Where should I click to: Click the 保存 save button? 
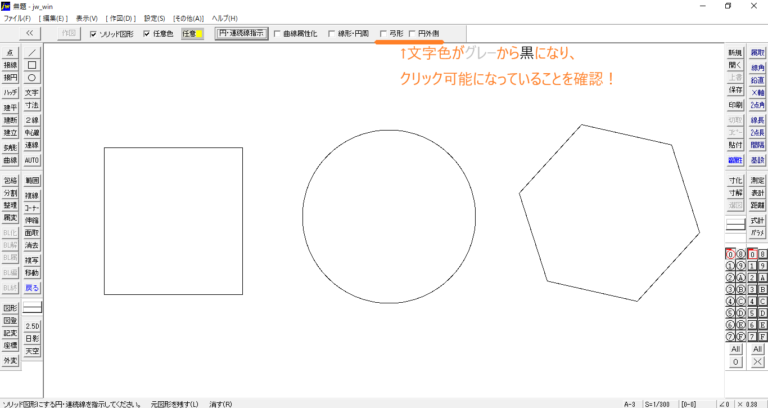pyautogui.click(x=735, y=92)
